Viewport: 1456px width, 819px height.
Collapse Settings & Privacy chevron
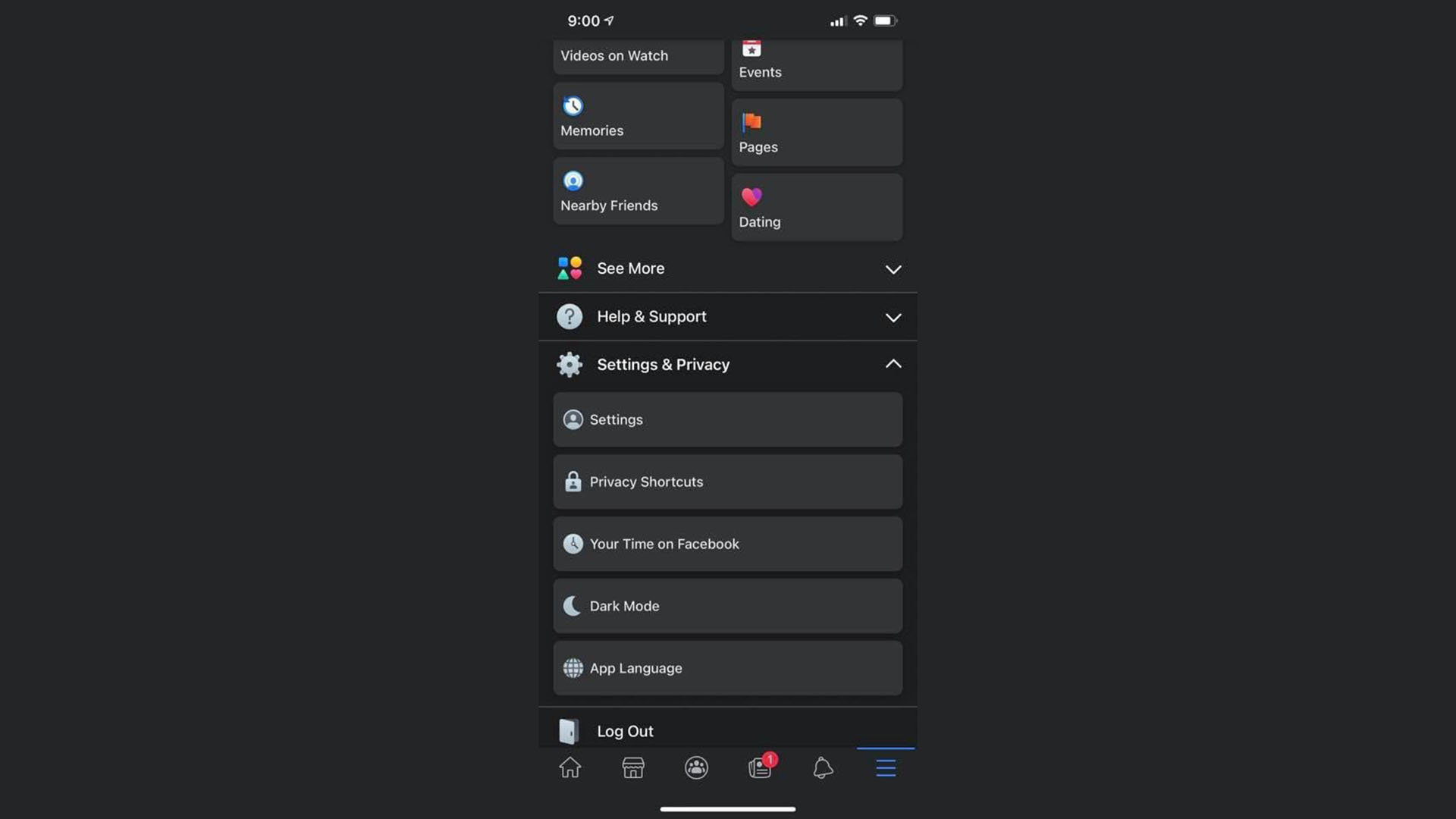point(893,364)
